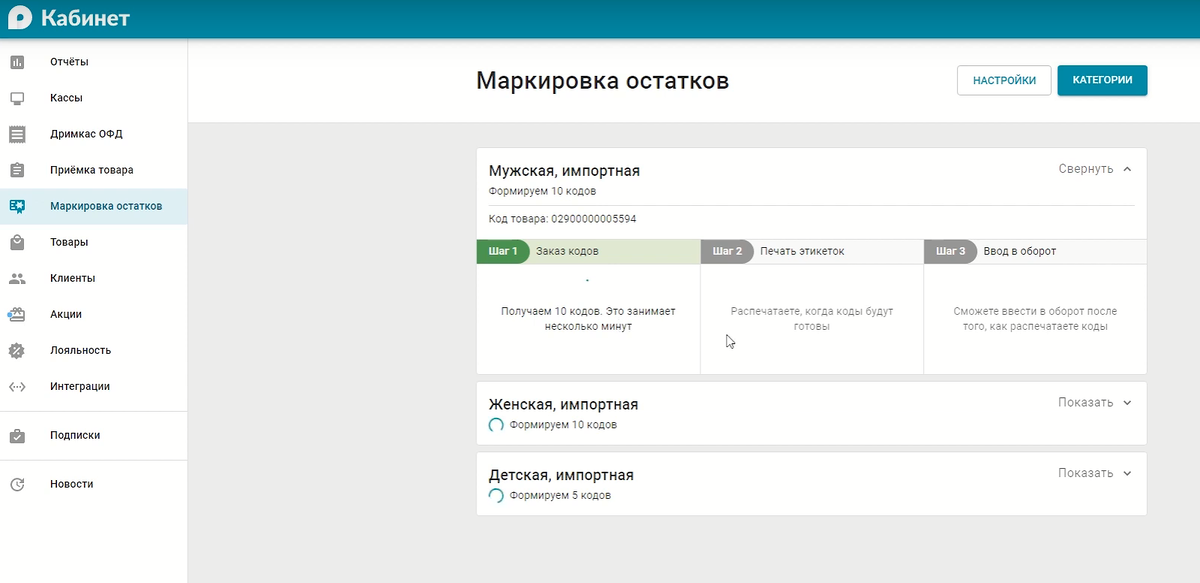Click the Дримкас ОФД receipt icon
Screen dimensions: 1200x583
(17, 133)
